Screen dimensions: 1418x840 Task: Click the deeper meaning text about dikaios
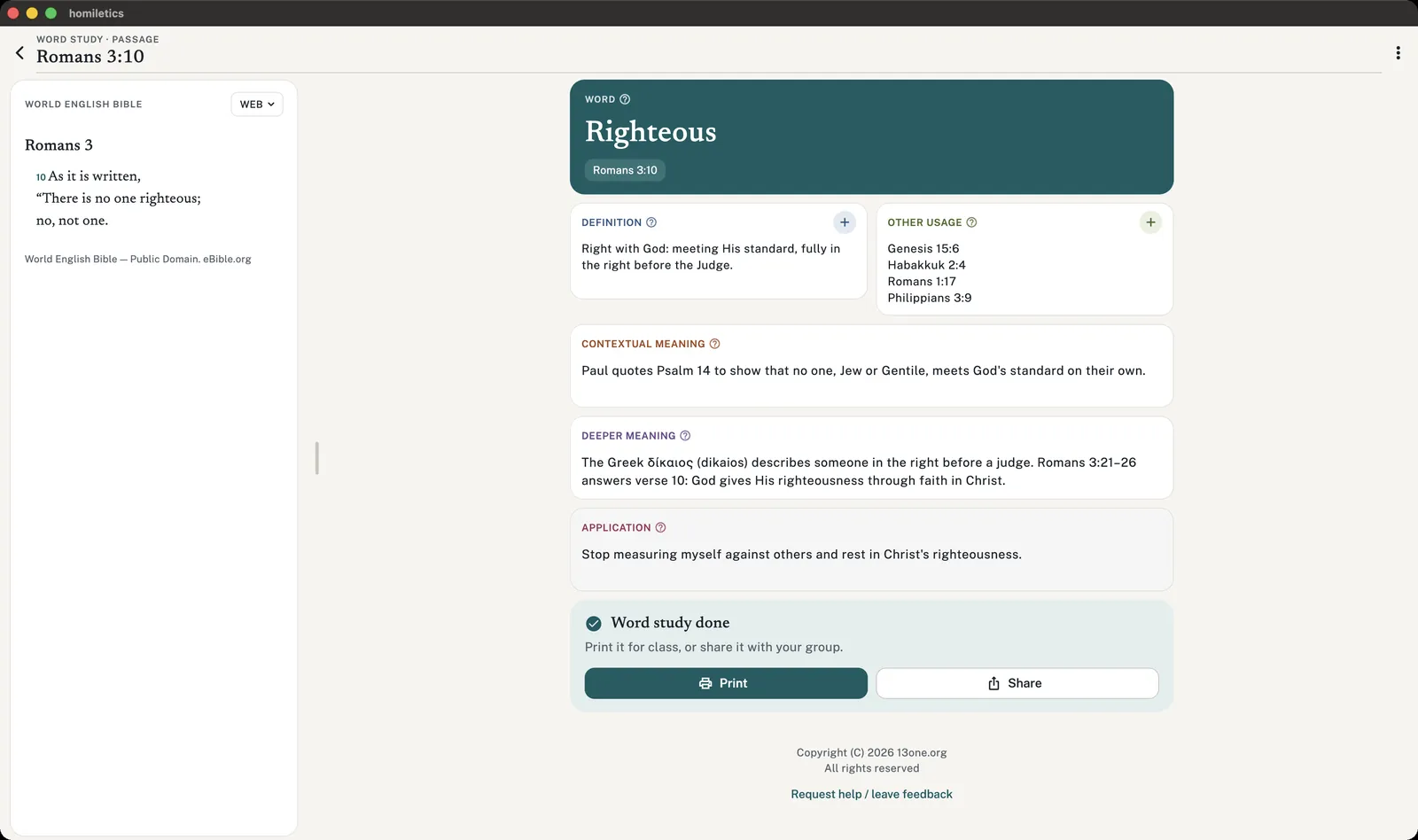859,471
